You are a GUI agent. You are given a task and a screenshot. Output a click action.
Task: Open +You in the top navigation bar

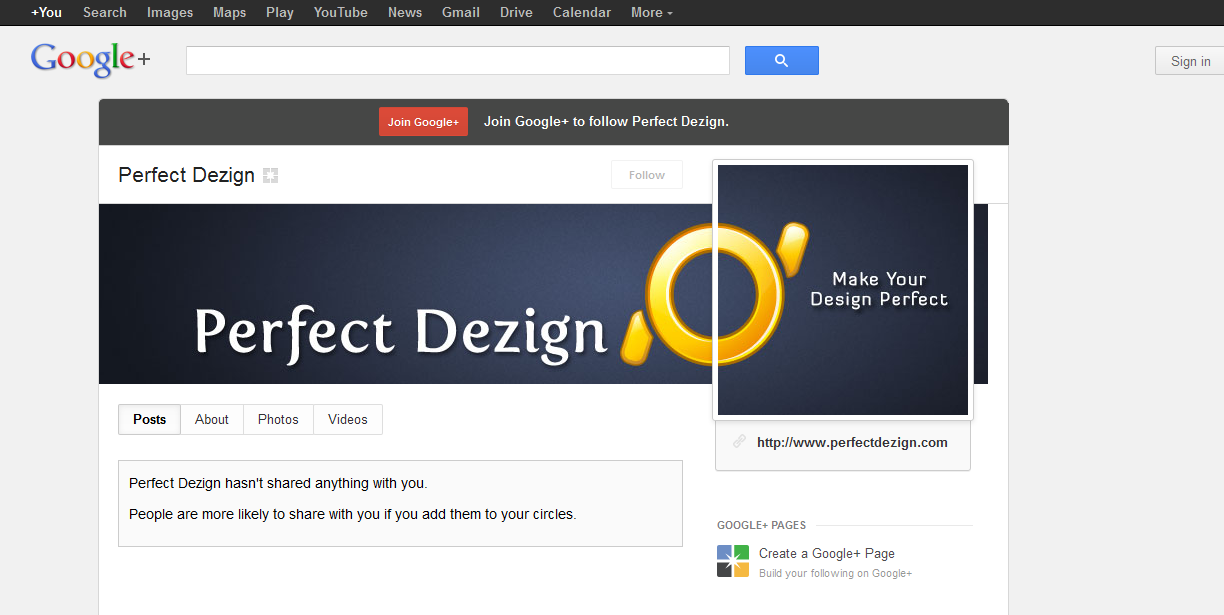tap(46, 12)
